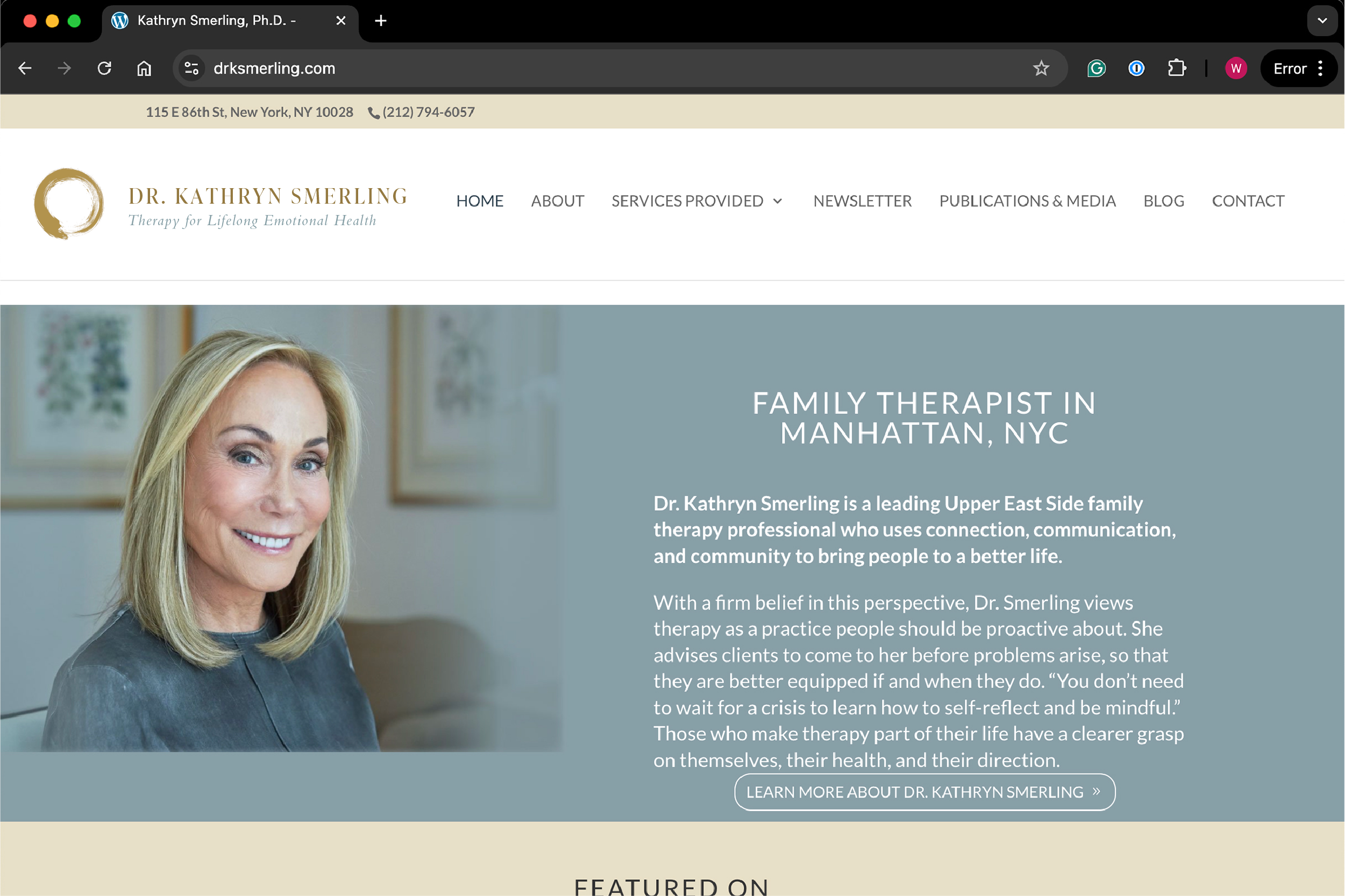This screenshot has height=896, width=1345.
Task: Open the Grammarly extension icon
Action: click(1096, 69)
